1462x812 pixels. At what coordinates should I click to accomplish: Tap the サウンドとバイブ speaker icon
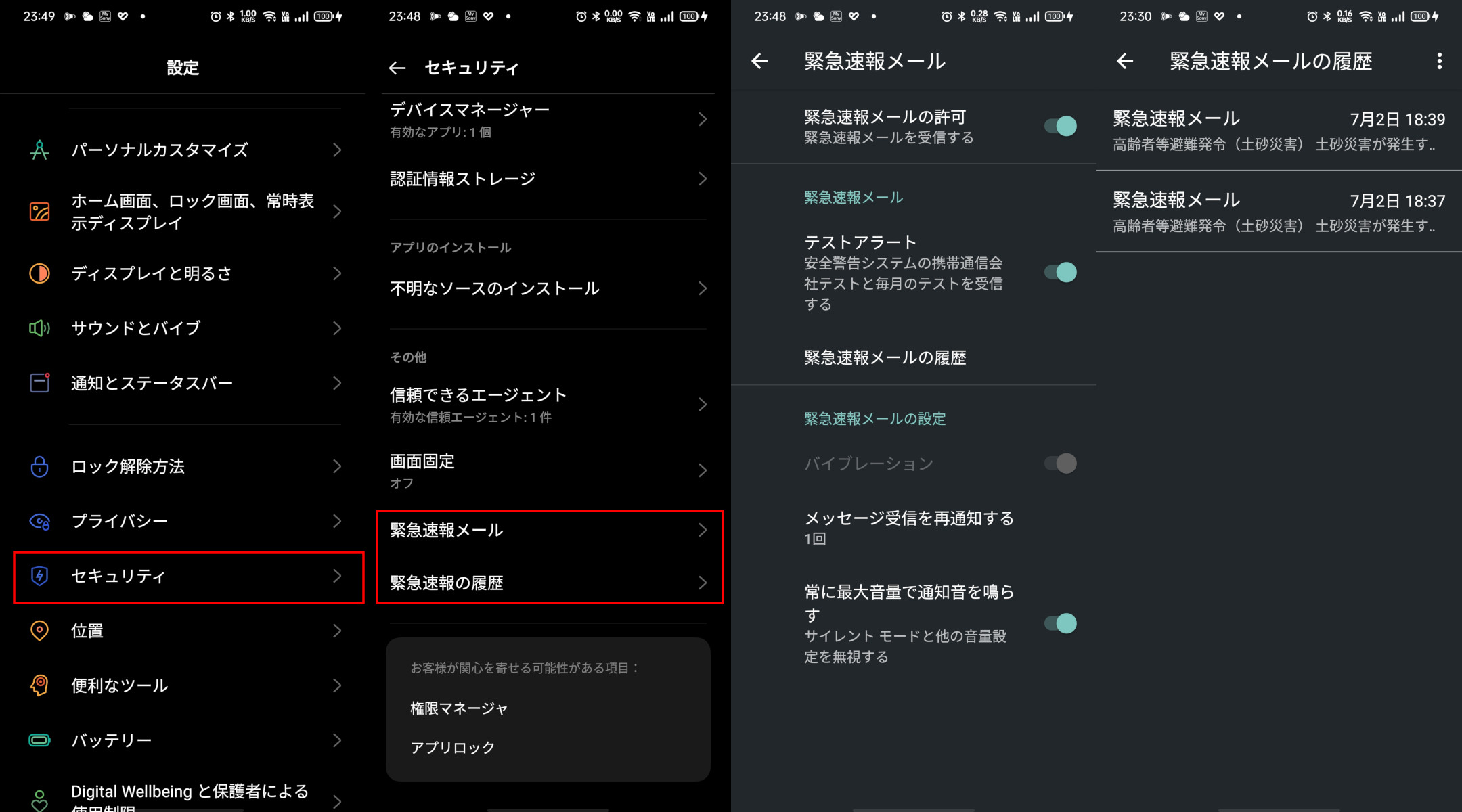(39, 328)
